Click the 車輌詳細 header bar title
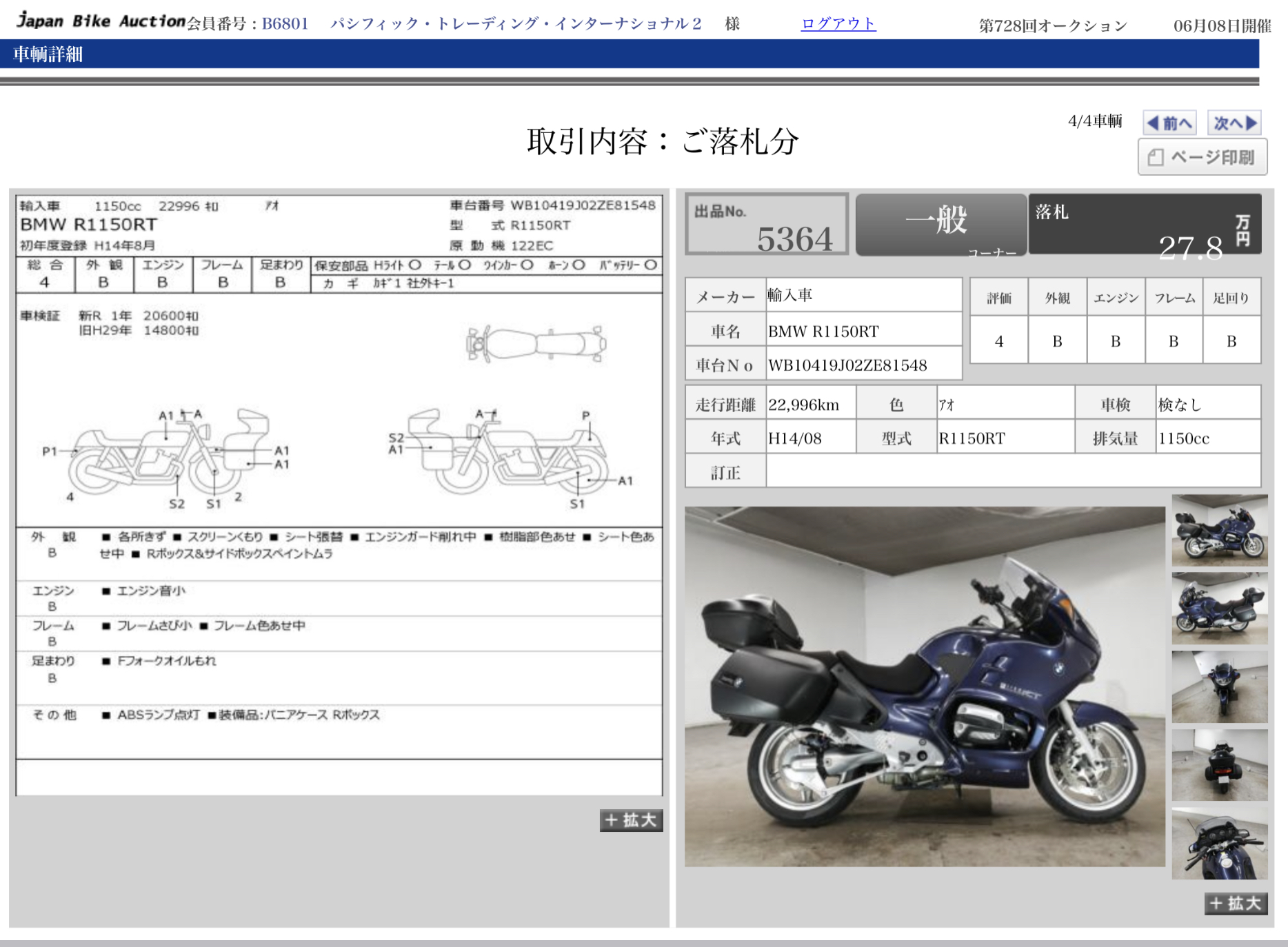This screenshot has width=1288, height=947. pyautogui.click(x=48, y=54)
